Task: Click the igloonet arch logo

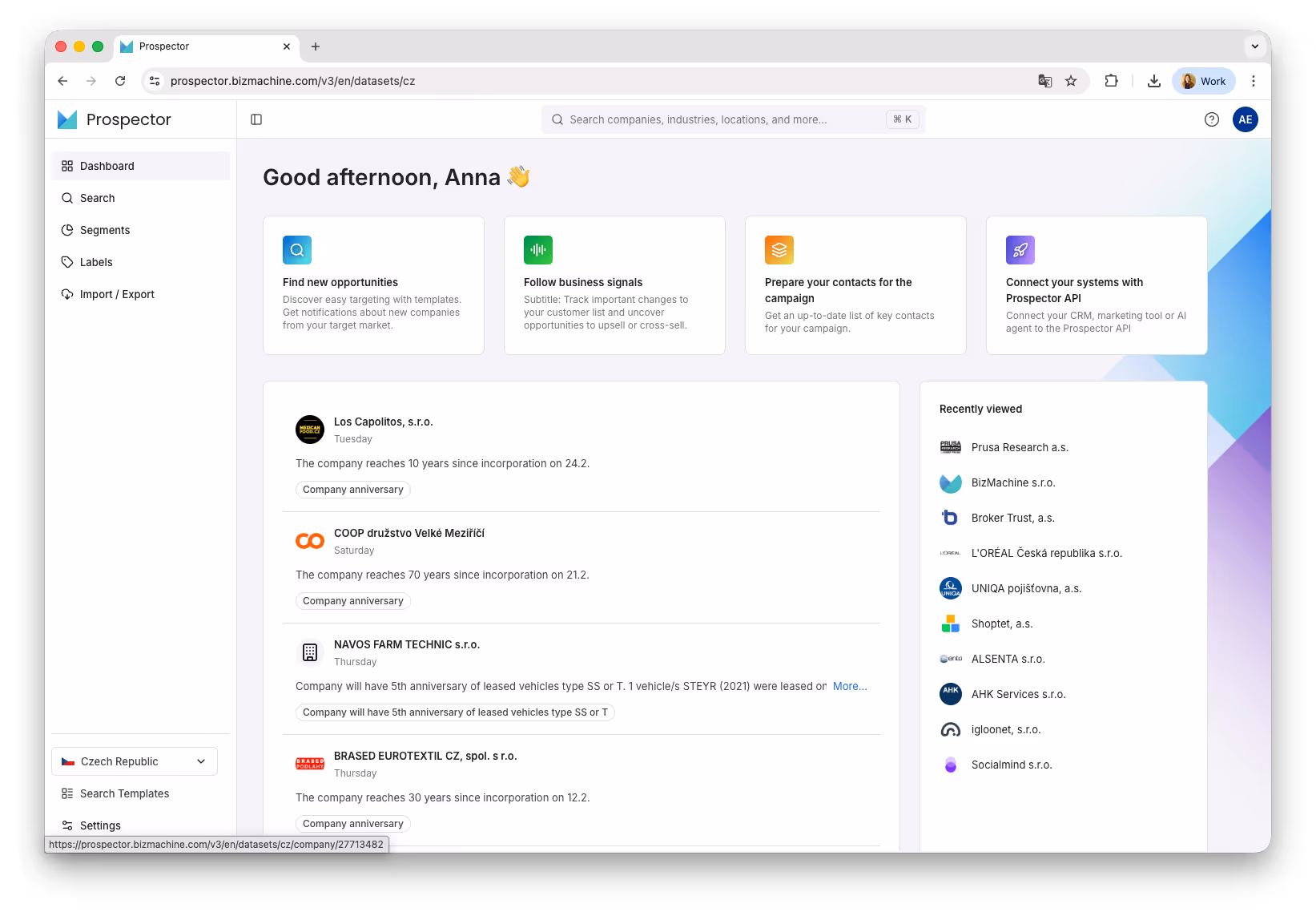Action: click(x=951, y=729)
